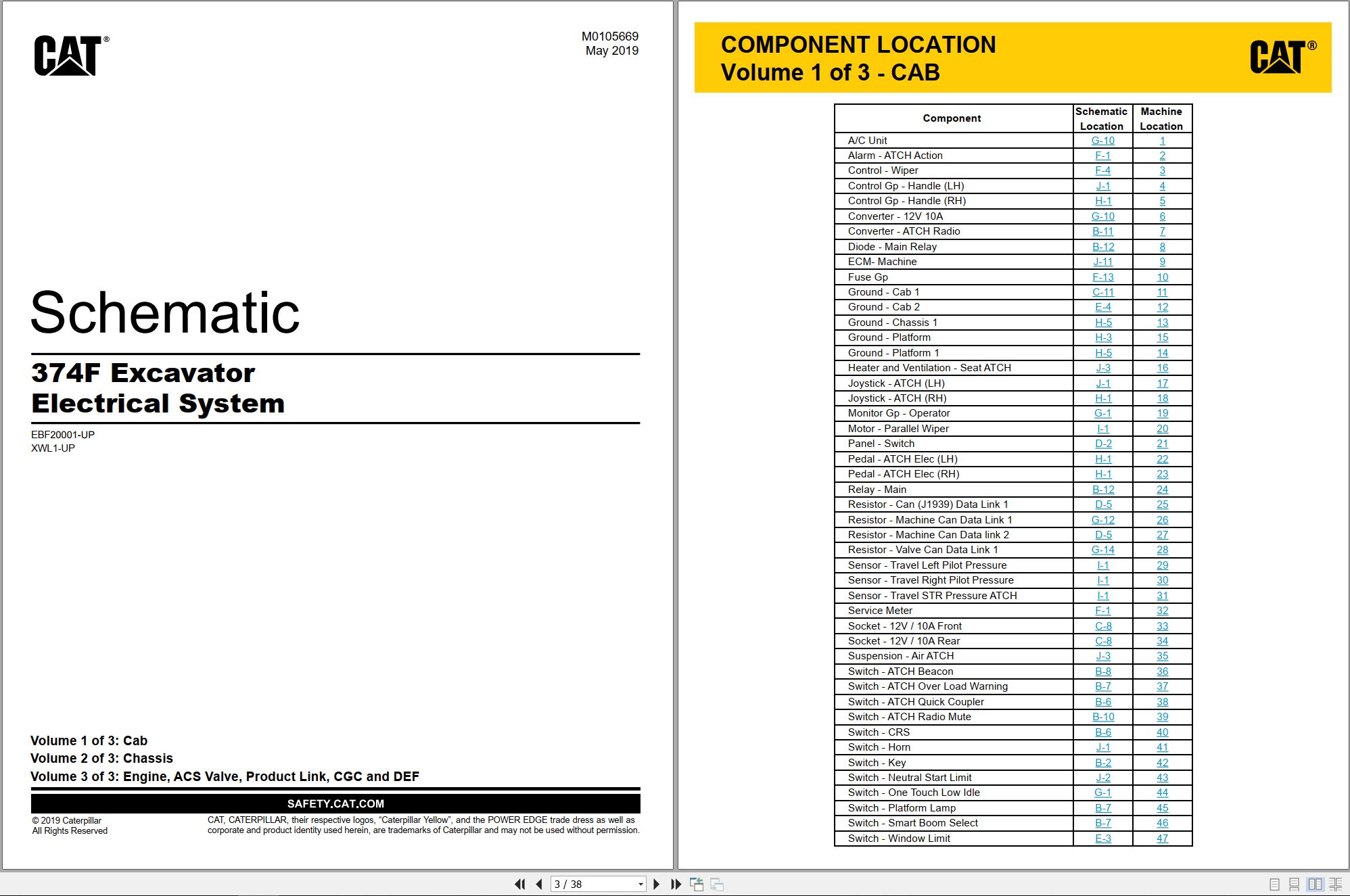Click the go to next view icon
Screen dimensions: 1350x896
pyautogui.click(x=717, y=884)
